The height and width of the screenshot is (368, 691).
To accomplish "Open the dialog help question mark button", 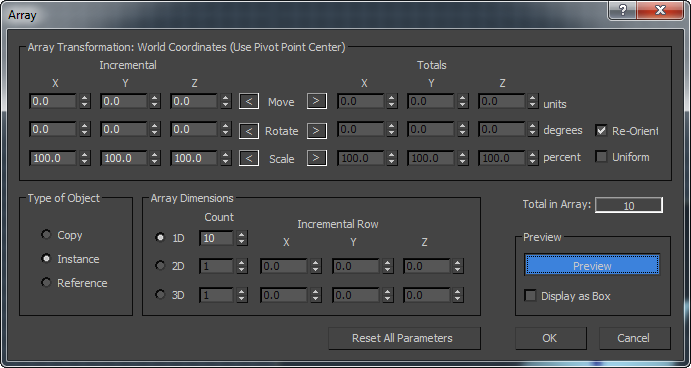I will coord(622,10).
